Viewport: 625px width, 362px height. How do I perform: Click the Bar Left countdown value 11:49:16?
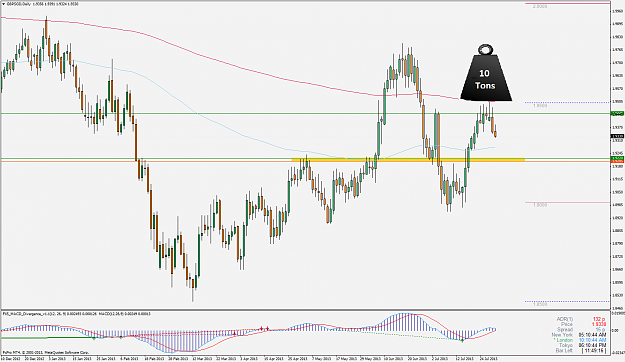594,351
